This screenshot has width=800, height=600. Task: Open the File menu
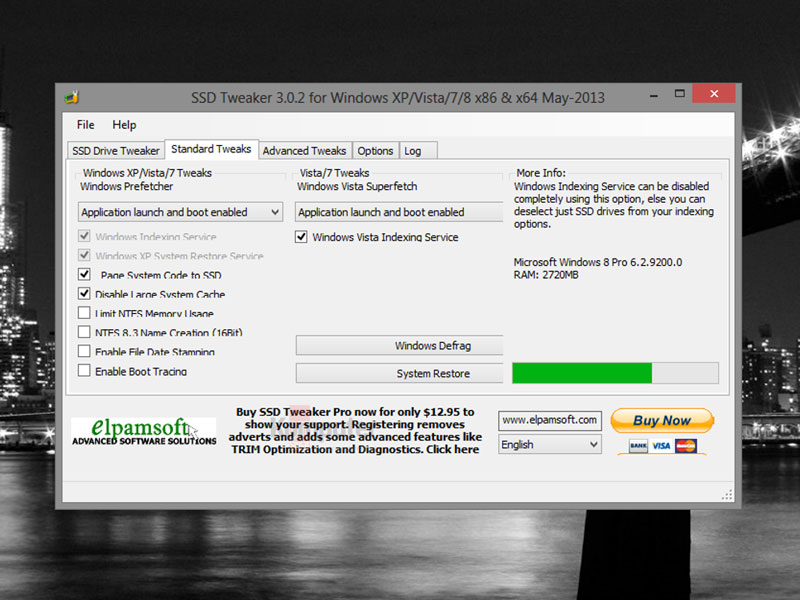coord(85,125)
